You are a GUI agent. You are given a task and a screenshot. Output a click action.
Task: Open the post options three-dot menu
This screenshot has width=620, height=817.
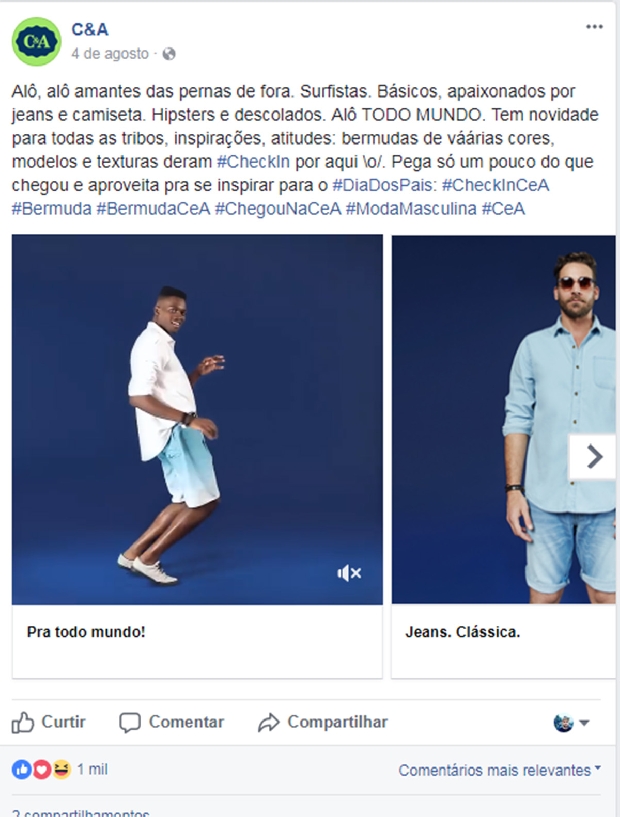pyautogui.click(x=594, y=27)
